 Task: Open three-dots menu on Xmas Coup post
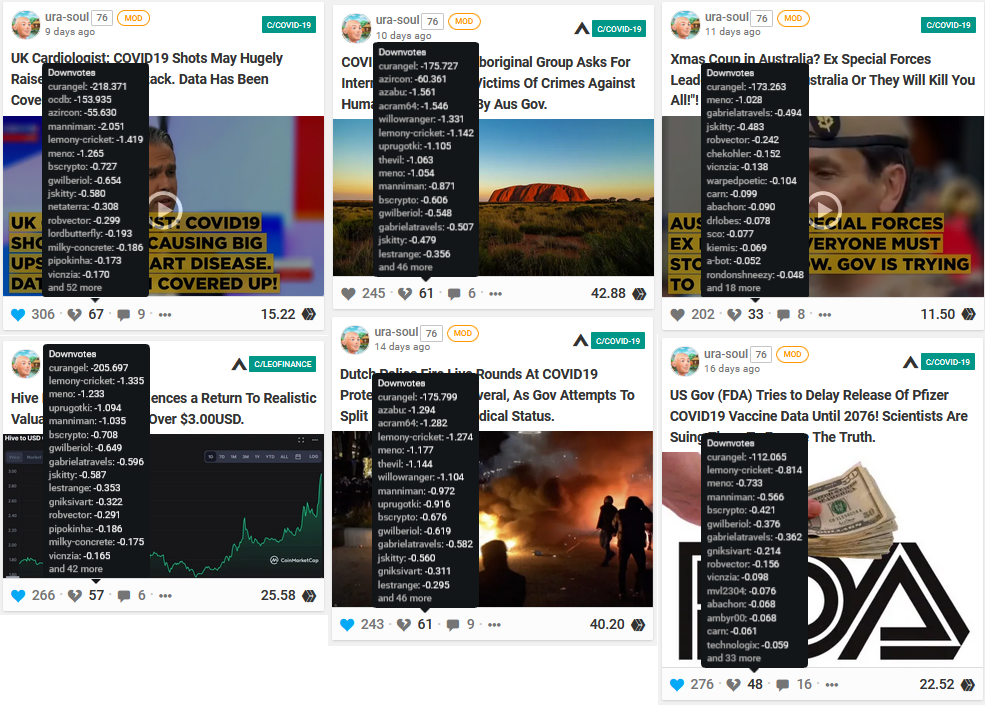pos(825,315)
